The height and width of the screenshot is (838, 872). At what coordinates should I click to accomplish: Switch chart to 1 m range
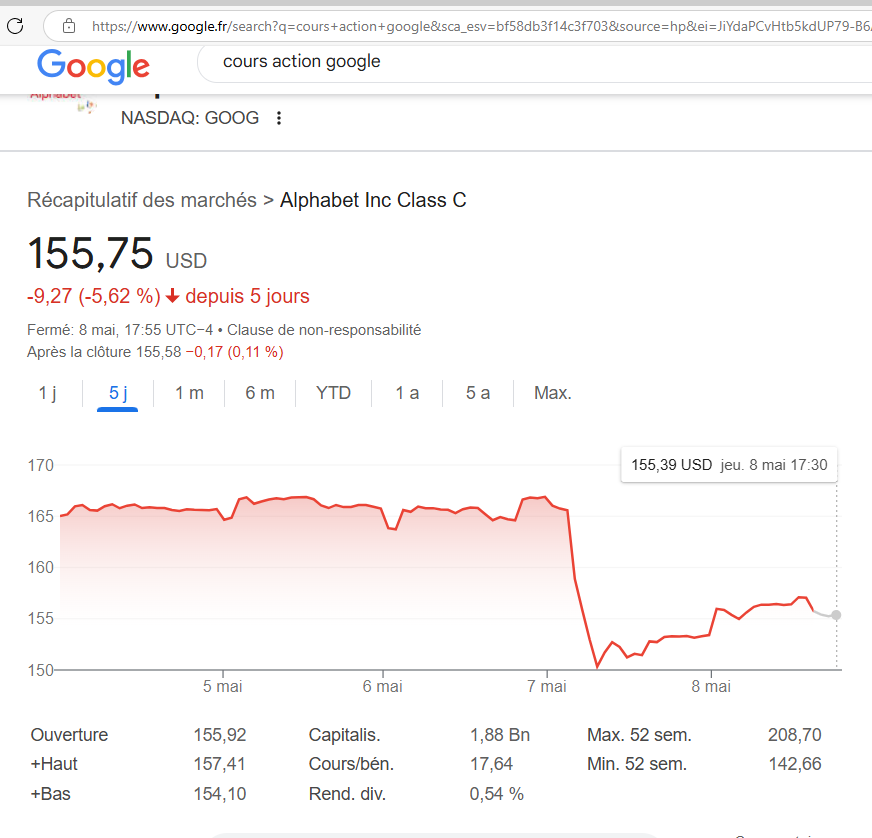[x=189, y=393]
